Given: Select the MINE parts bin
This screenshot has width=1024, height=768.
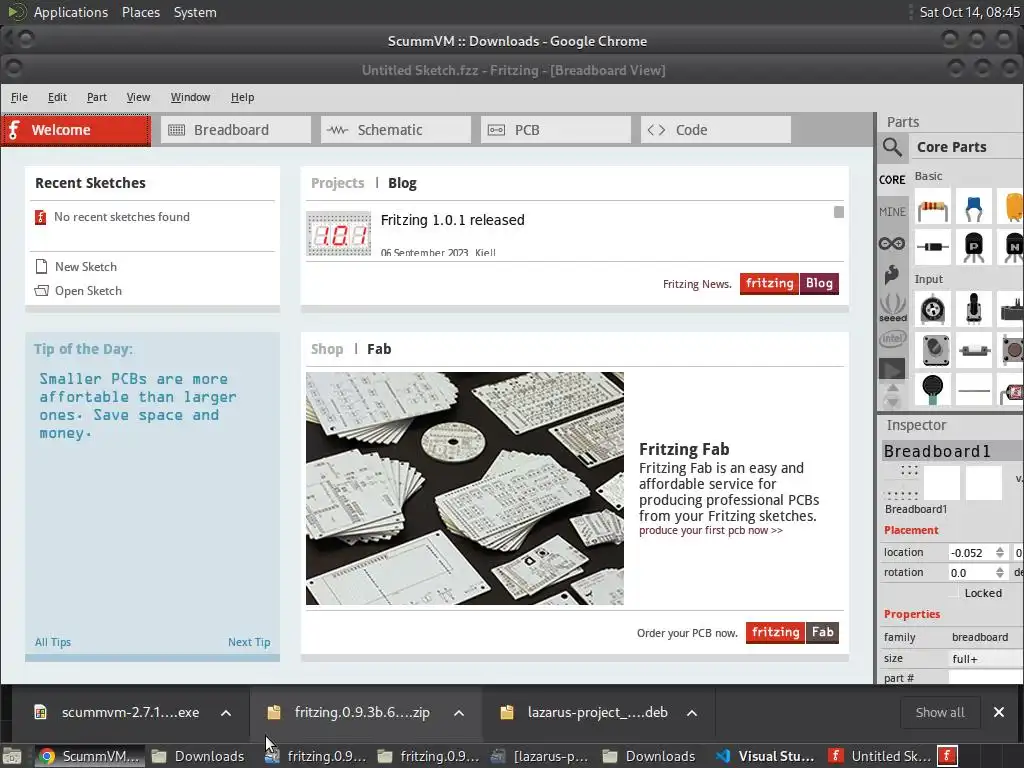Looking at the screenshot, I should coord(892,212).
